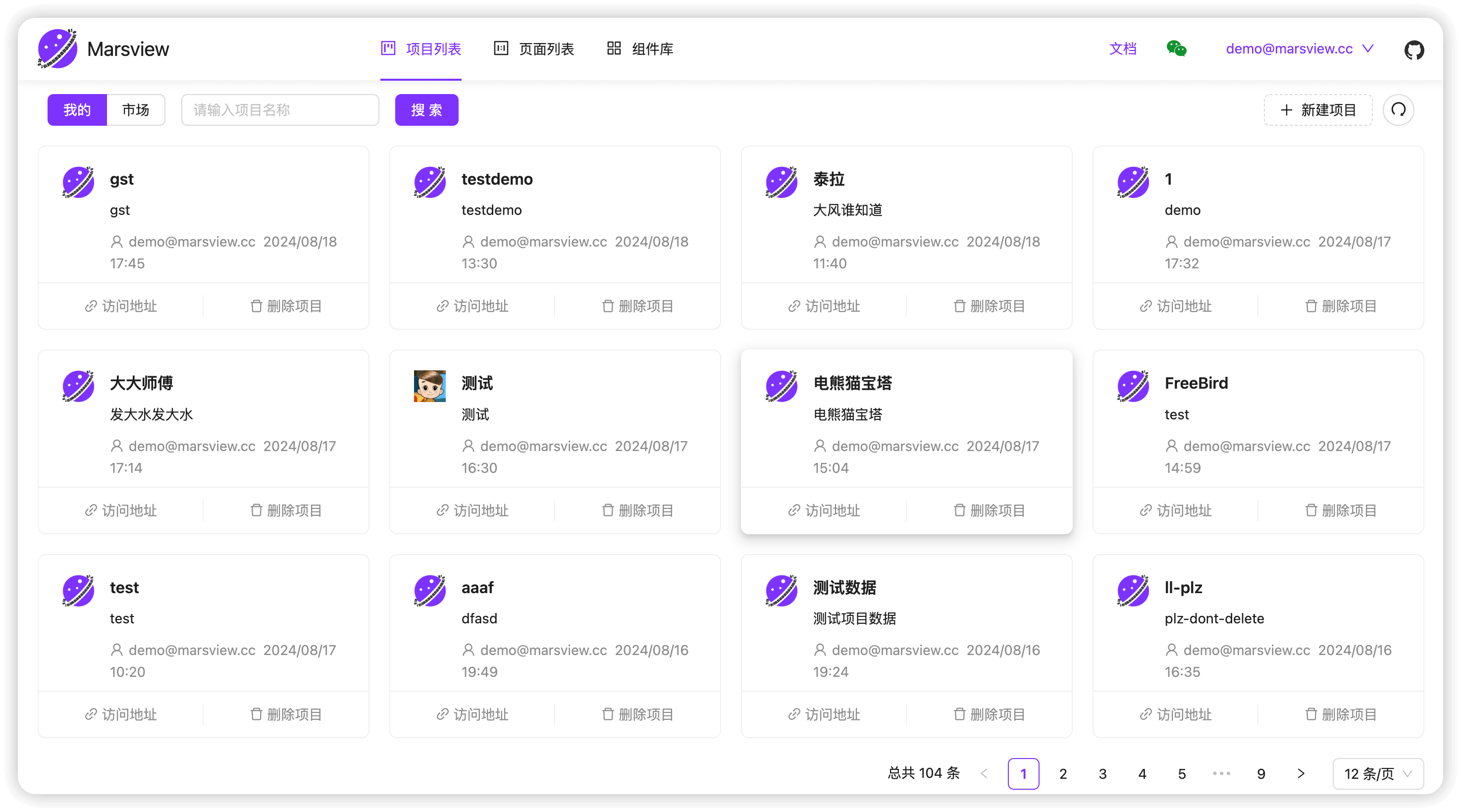Click 访问地址 on the demo card named 1
The image size is (1461, 812).
[x=1176, y=306]
